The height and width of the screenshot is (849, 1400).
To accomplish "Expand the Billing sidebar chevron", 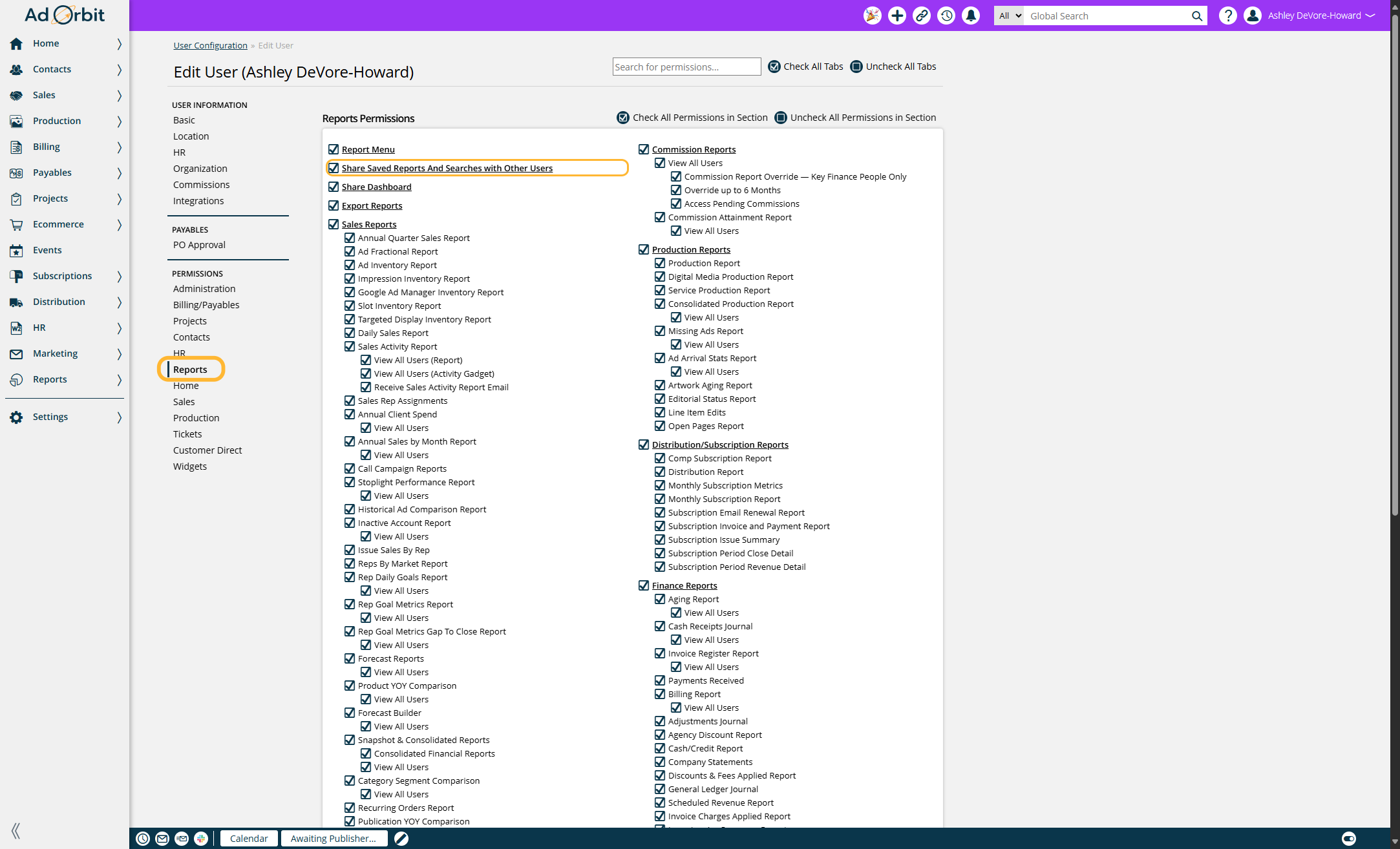I will click(x=120, y=147).
